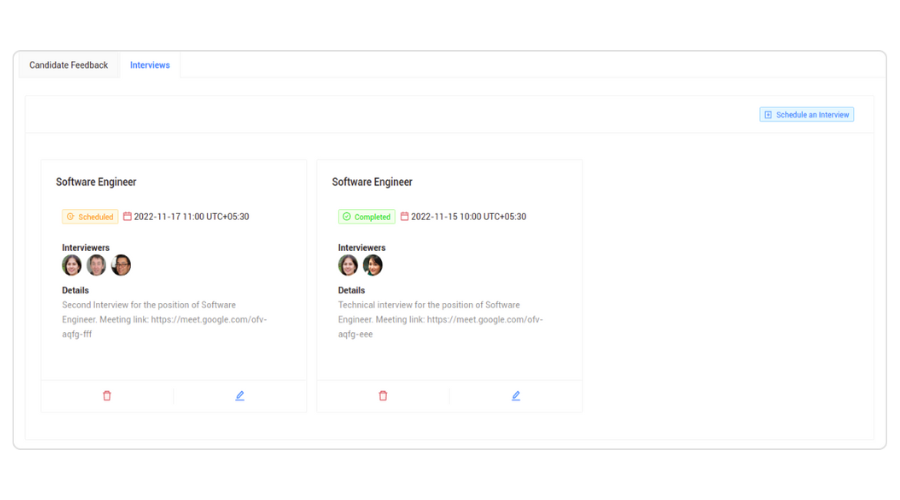Click the clock icon in the Scheduled badge
This screenshot has height=500, width=900.
(x=70, y=216)
